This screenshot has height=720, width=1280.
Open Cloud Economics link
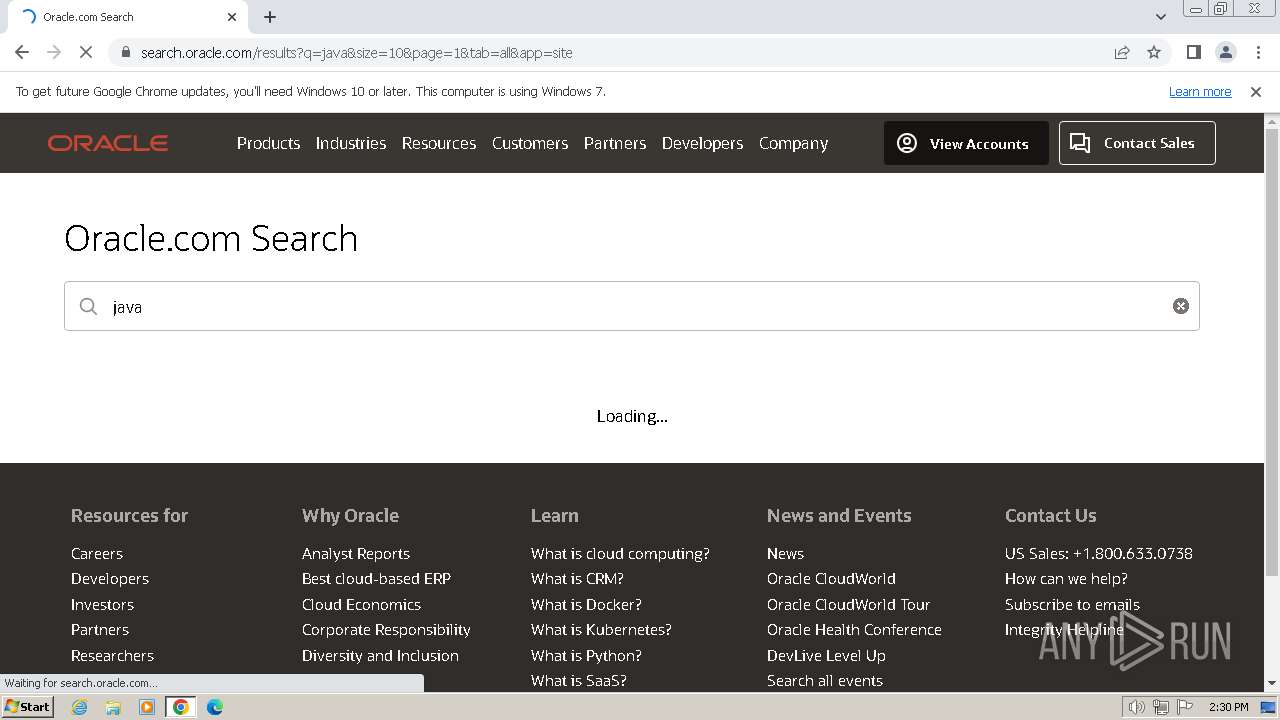(361, 604)
